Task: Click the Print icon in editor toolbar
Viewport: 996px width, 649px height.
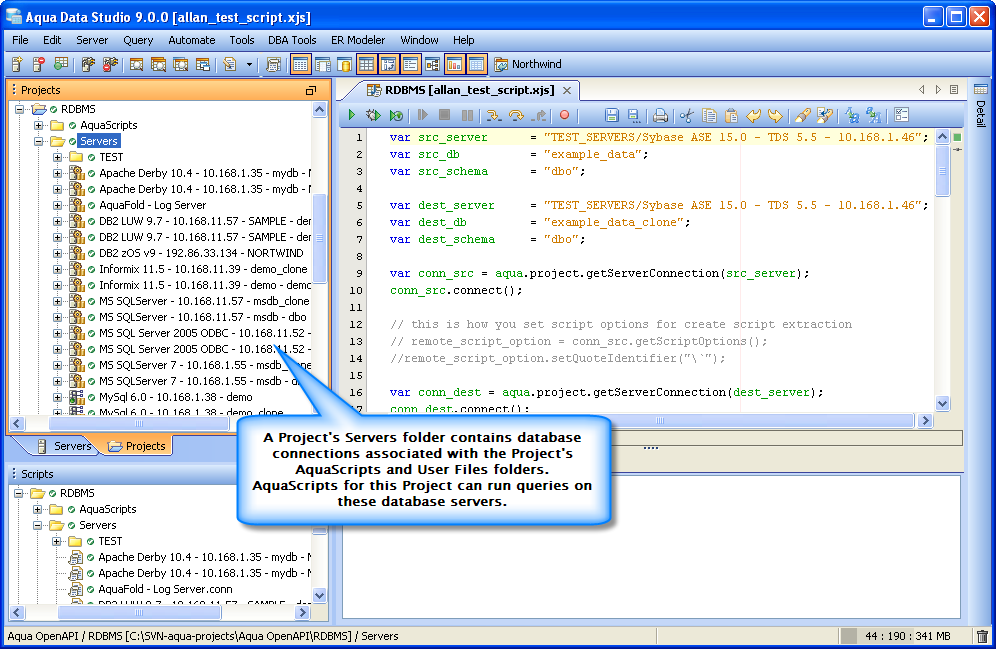Action: [660, 115]
